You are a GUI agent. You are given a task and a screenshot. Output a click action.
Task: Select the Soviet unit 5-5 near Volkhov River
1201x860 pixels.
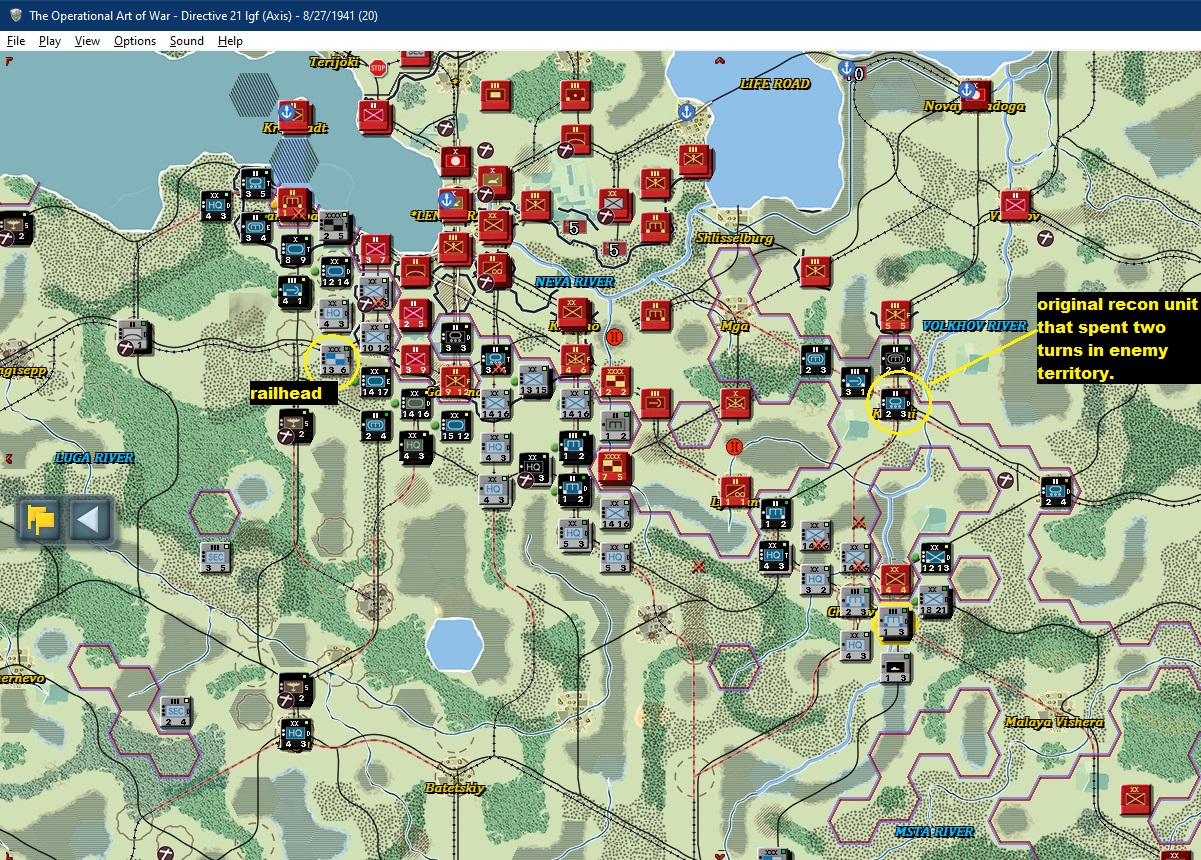coord(895,315)
